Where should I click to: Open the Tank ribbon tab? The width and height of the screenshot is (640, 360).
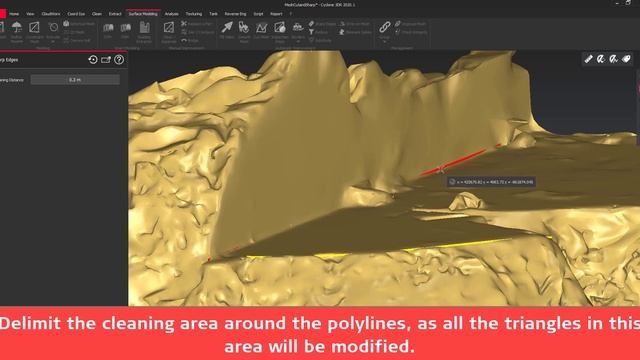[x=213, y=14]
